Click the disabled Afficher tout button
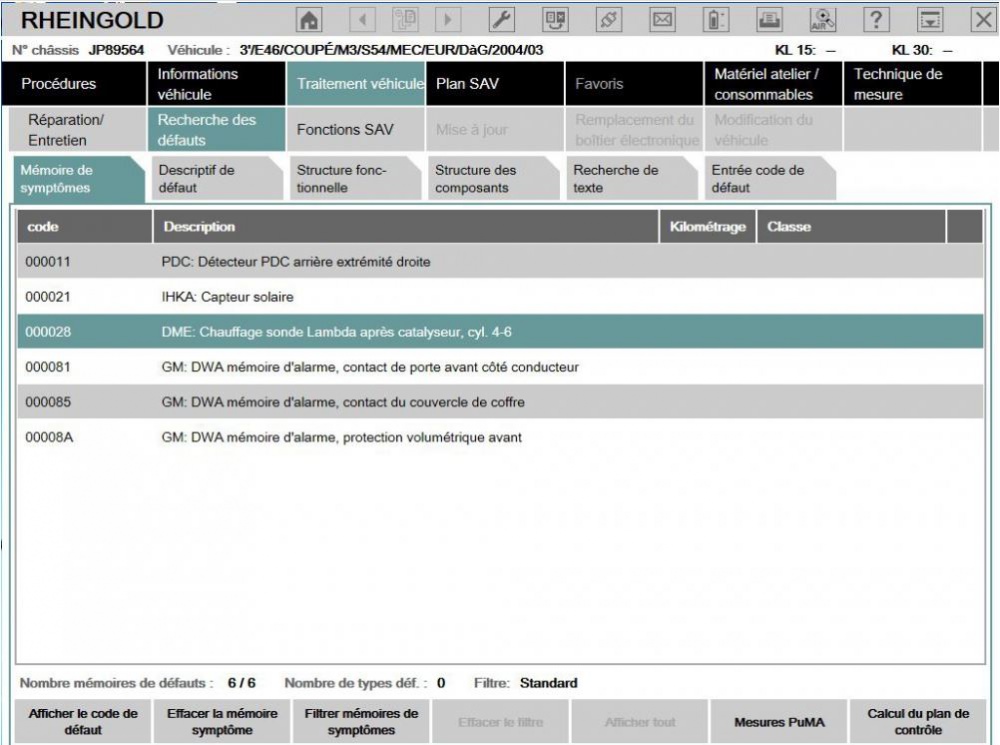This screenshot has width=1000, height=745. pyautogui.click(x=640, y=721)
